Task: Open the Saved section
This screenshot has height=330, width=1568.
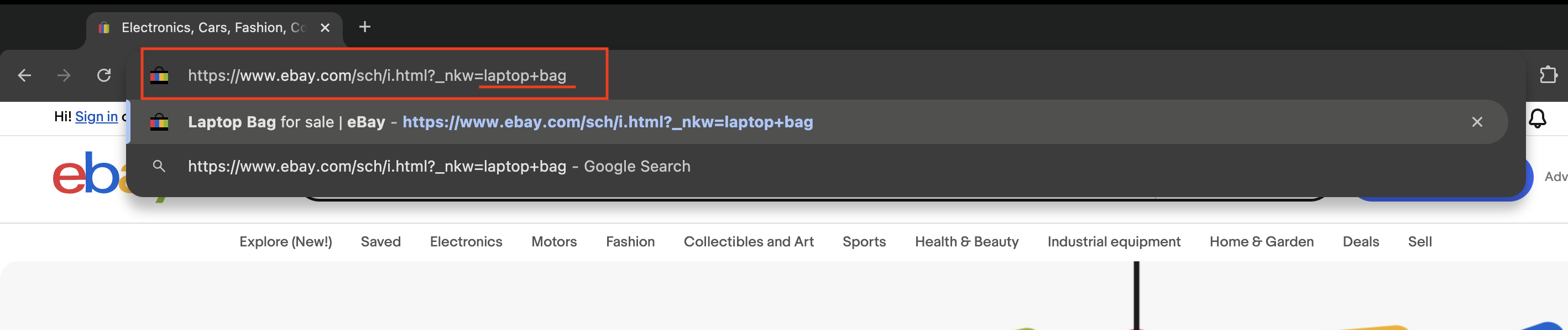Action: pos(380,241)
